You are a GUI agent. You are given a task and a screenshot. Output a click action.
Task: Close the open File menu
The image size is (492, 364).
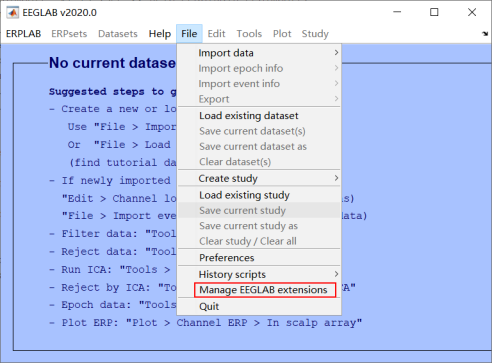[x=189, y=34]
